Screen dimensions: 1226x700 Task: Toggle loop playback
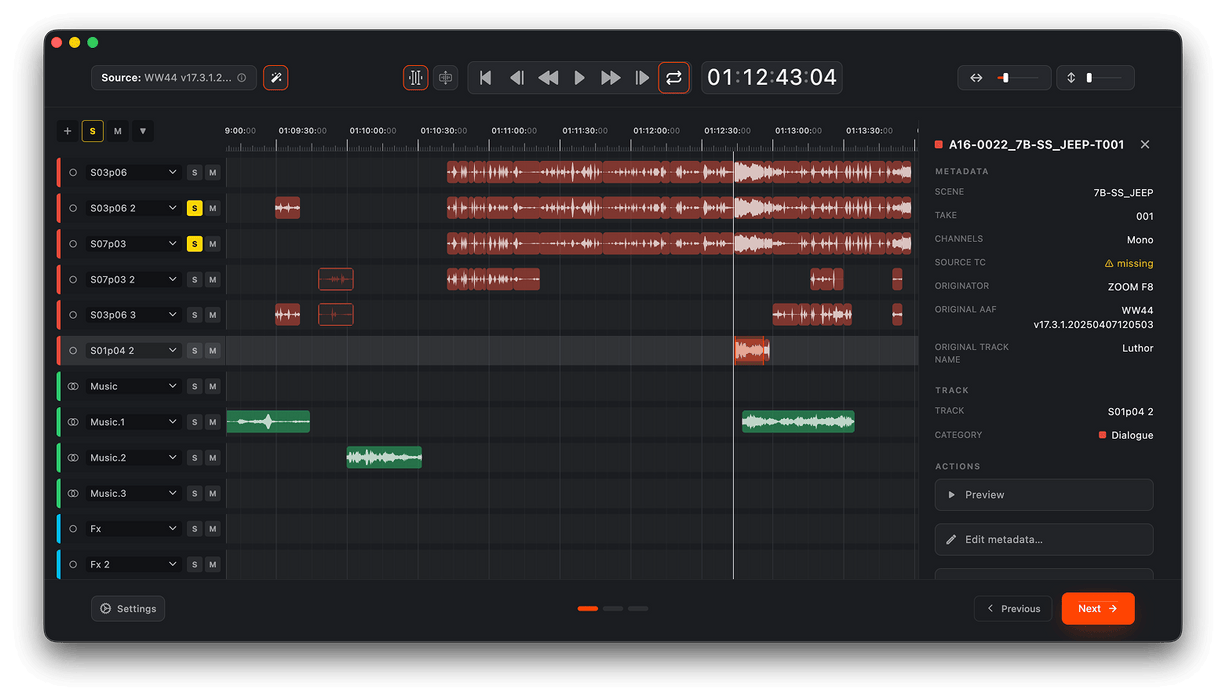[674, 77]
